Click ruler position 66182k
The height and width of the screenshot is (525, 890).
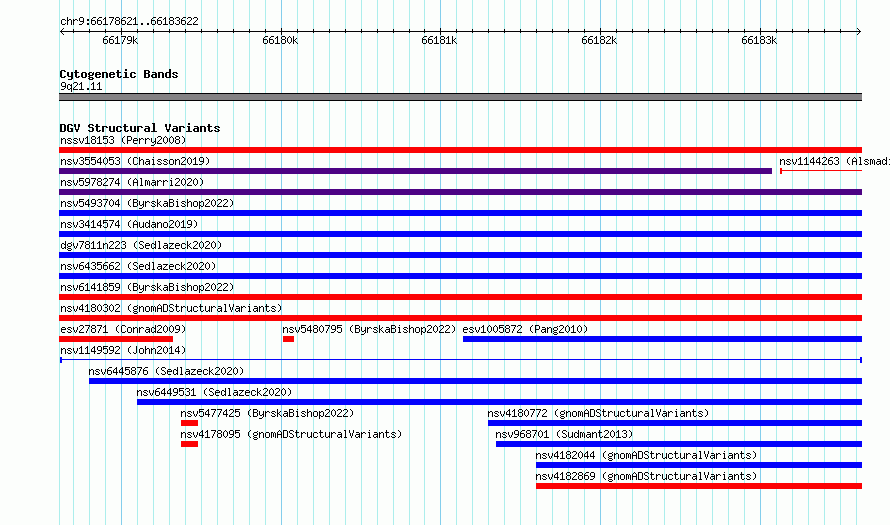(599, 40)
